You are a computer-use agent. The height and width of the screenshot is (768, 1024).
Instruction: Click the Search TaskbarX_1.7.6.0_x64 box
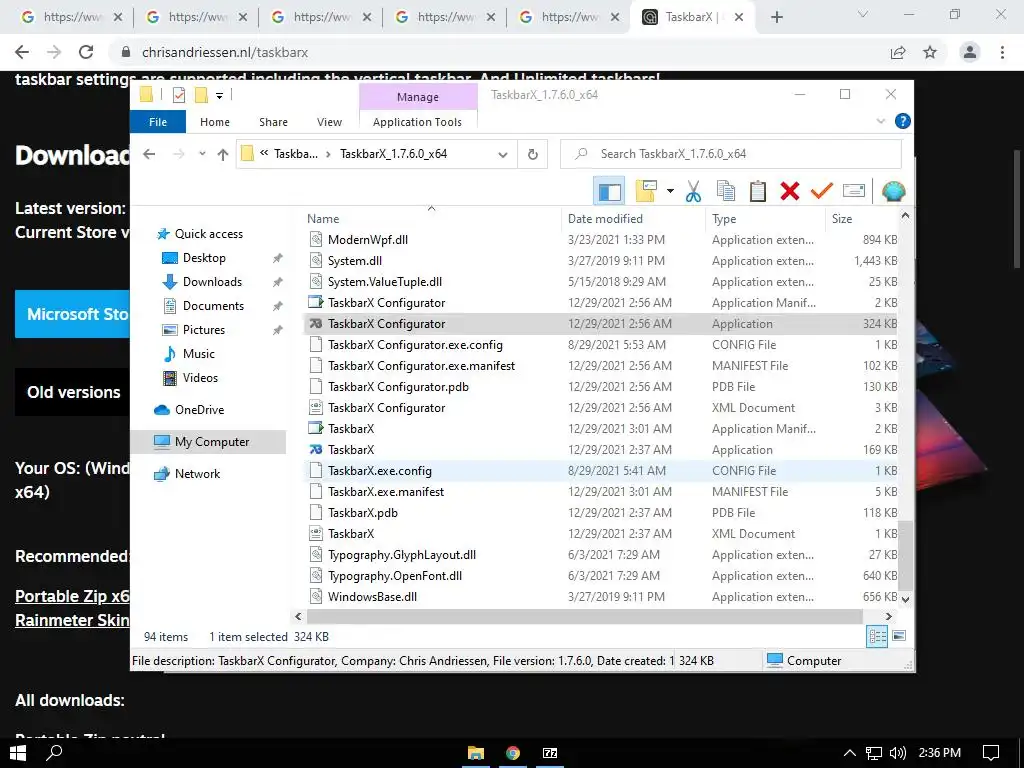pos(731,154)
